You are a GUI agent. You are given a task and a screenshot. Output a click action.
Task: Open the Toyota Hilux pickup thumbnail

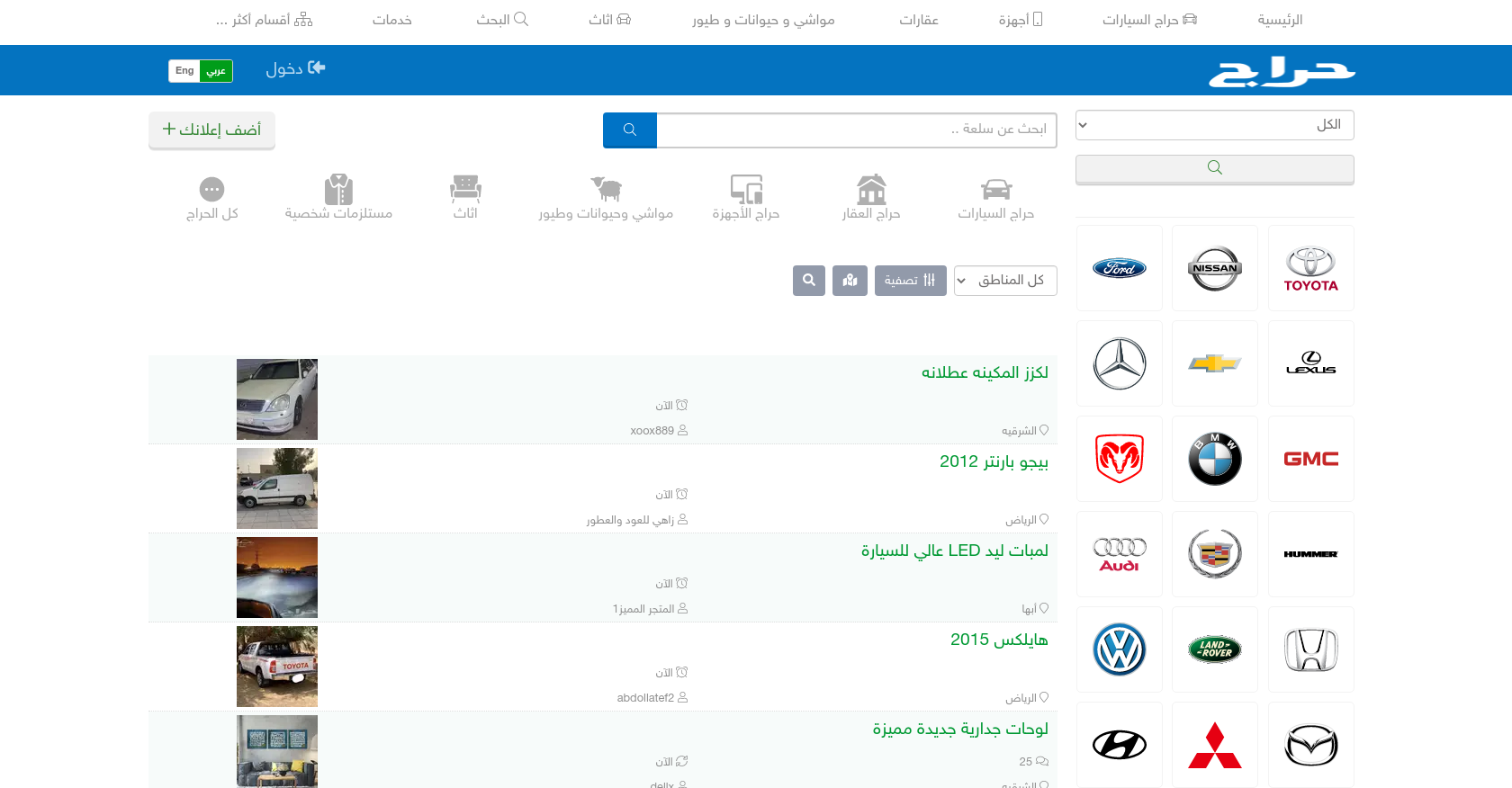(277, 667)
